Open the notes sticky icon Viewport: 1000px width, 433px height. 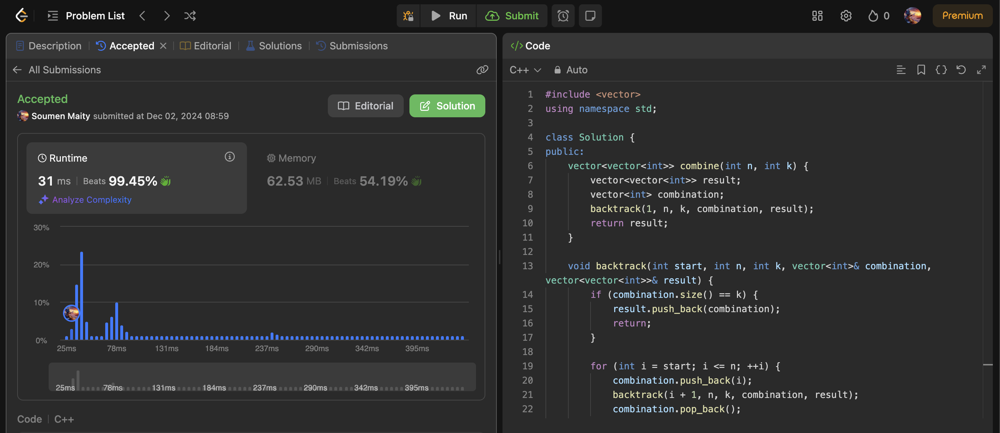(590, 16)
